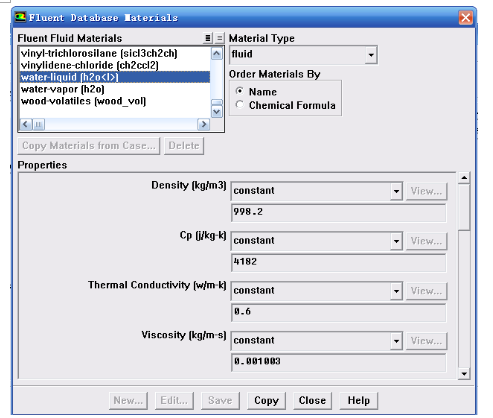
Task: Click the Properties panel vertical scrollbar thumb
Action: coord(464,207)
